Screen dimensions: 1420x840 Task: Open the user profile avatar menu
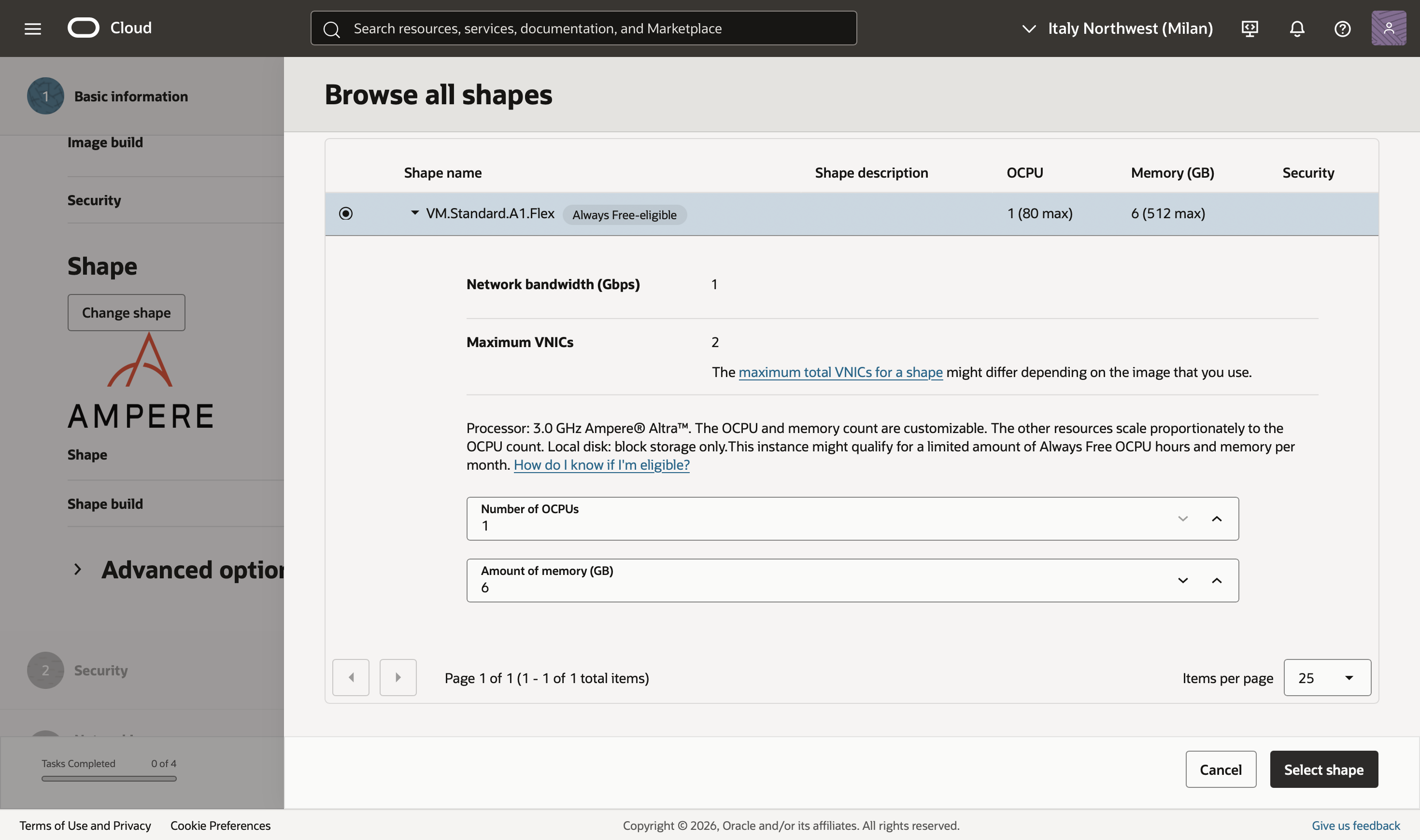coord(1388,28)
